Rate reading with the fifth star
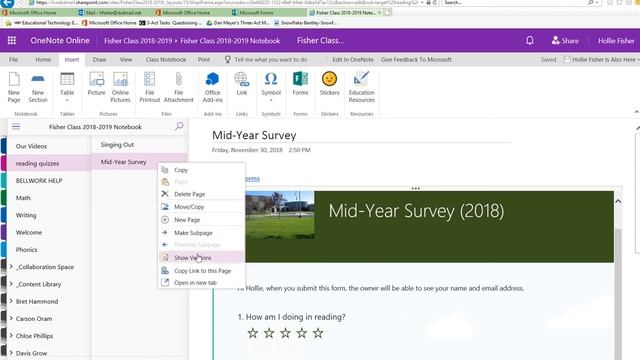 (x=318, y=333)
